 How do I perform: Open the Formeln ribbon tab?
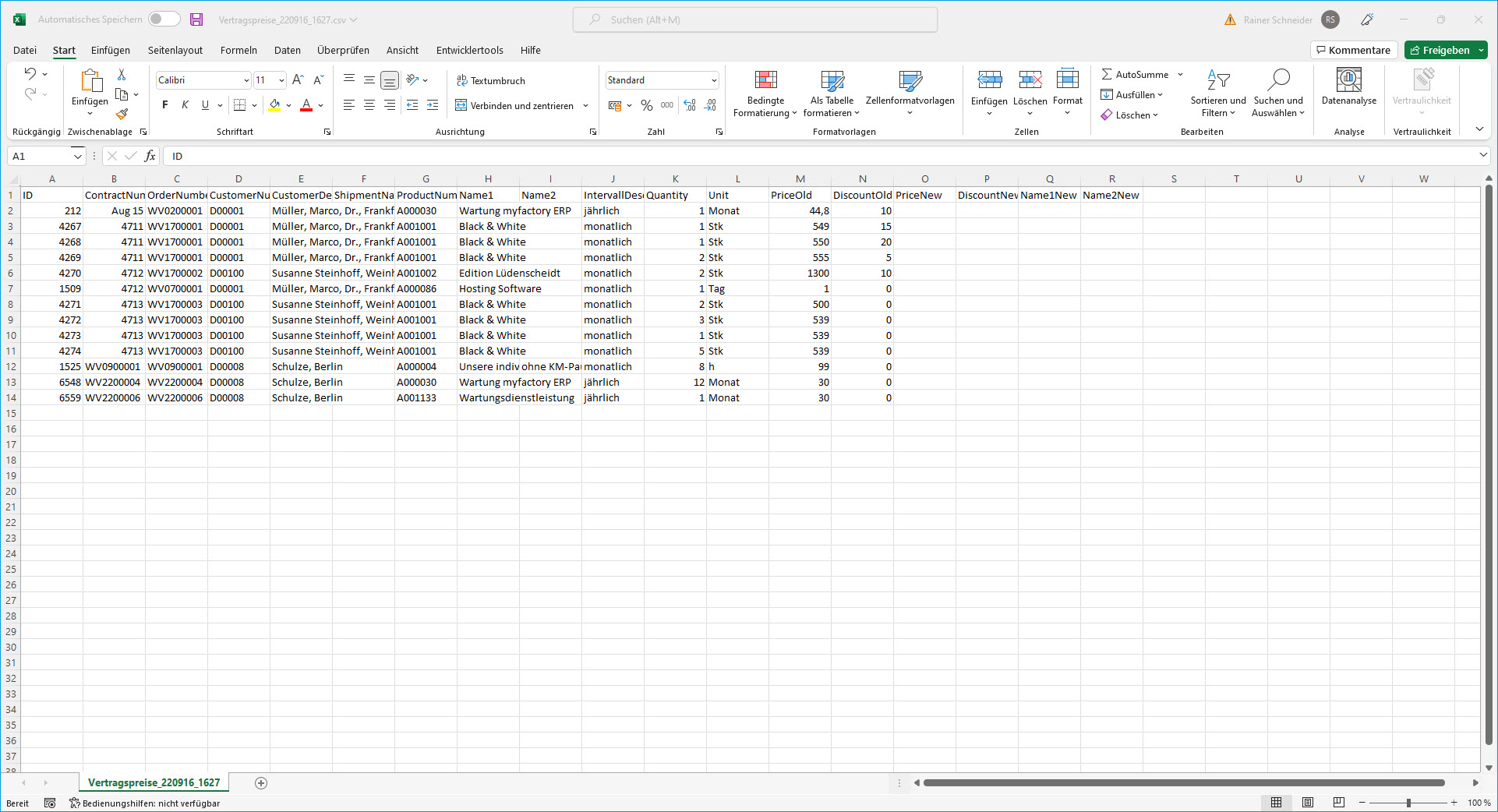(238, 50)
